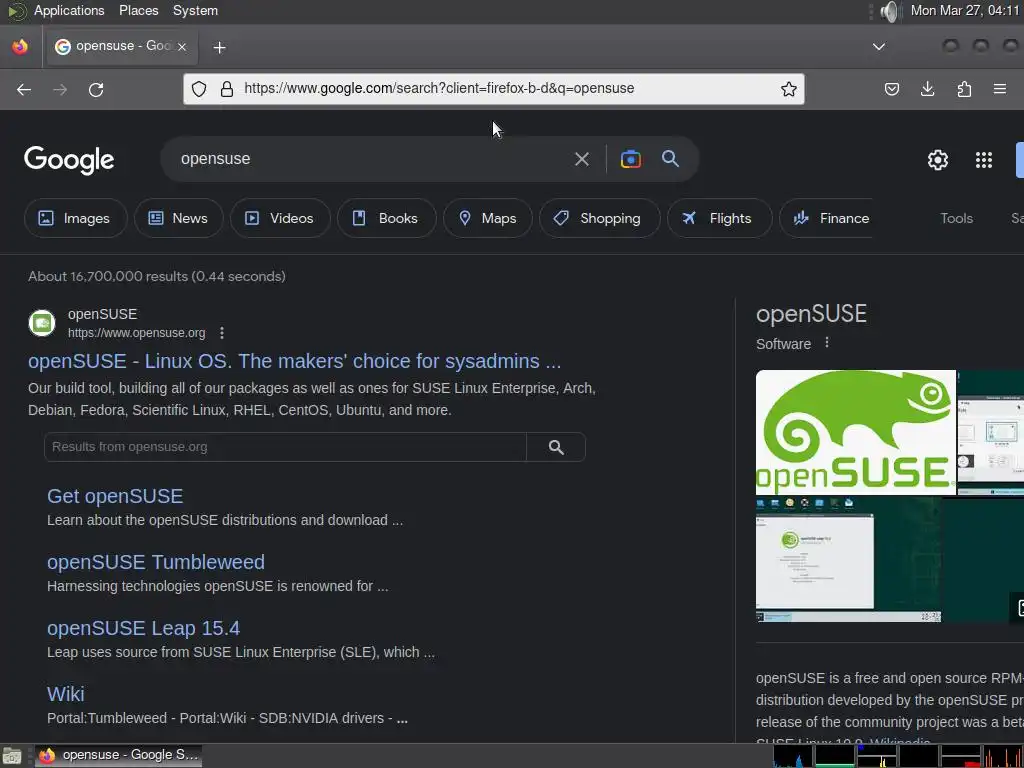
Task: Switch to the Images filter
Action: [75, 218]
